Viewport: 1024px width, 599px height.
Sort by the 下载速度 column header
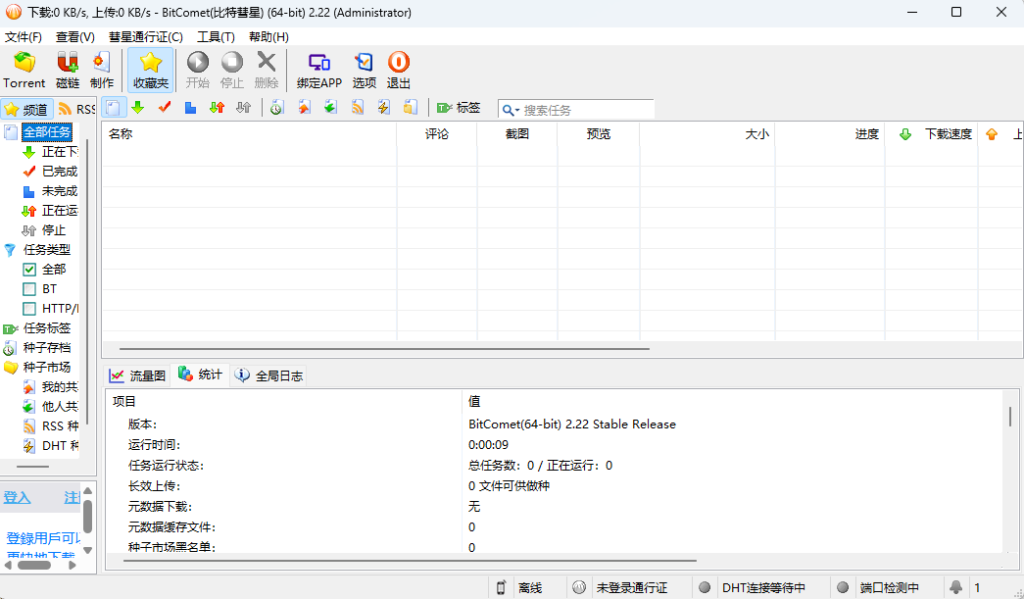[931, 134]
